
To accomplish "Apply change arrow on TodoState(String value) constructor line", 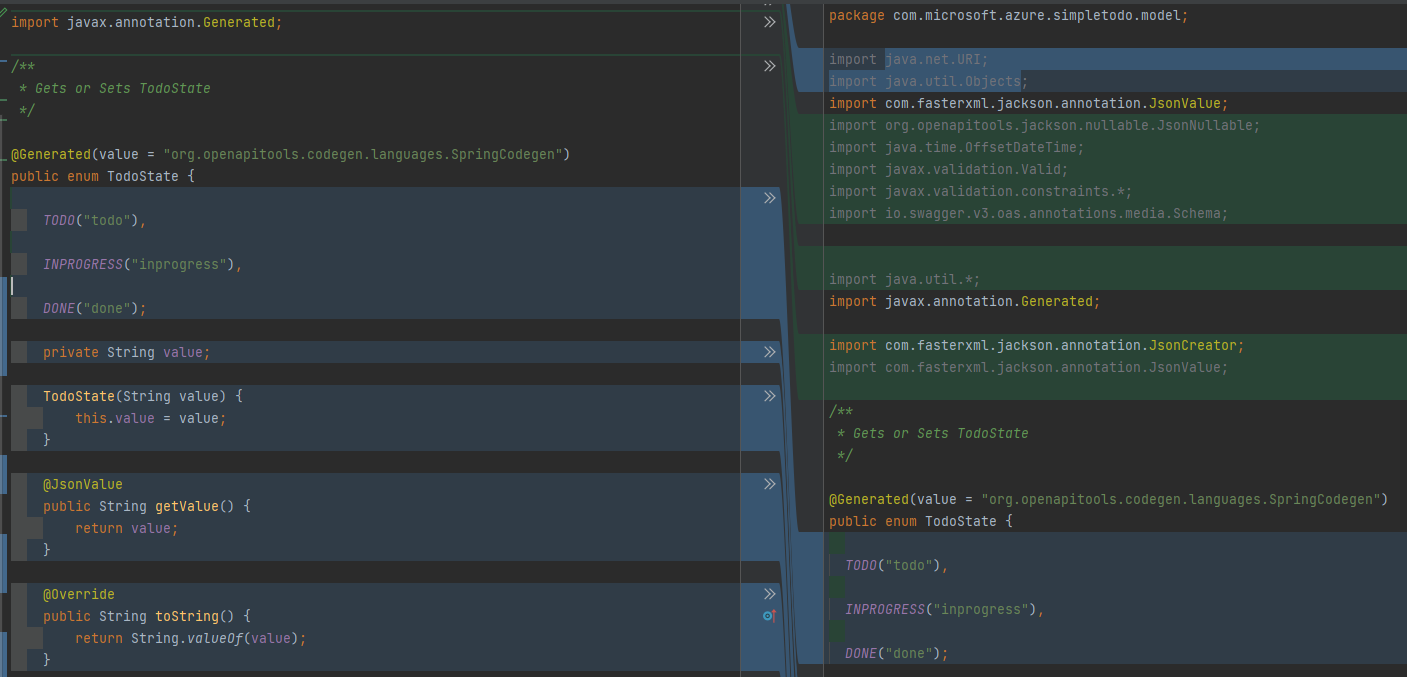I will [769, 396].
